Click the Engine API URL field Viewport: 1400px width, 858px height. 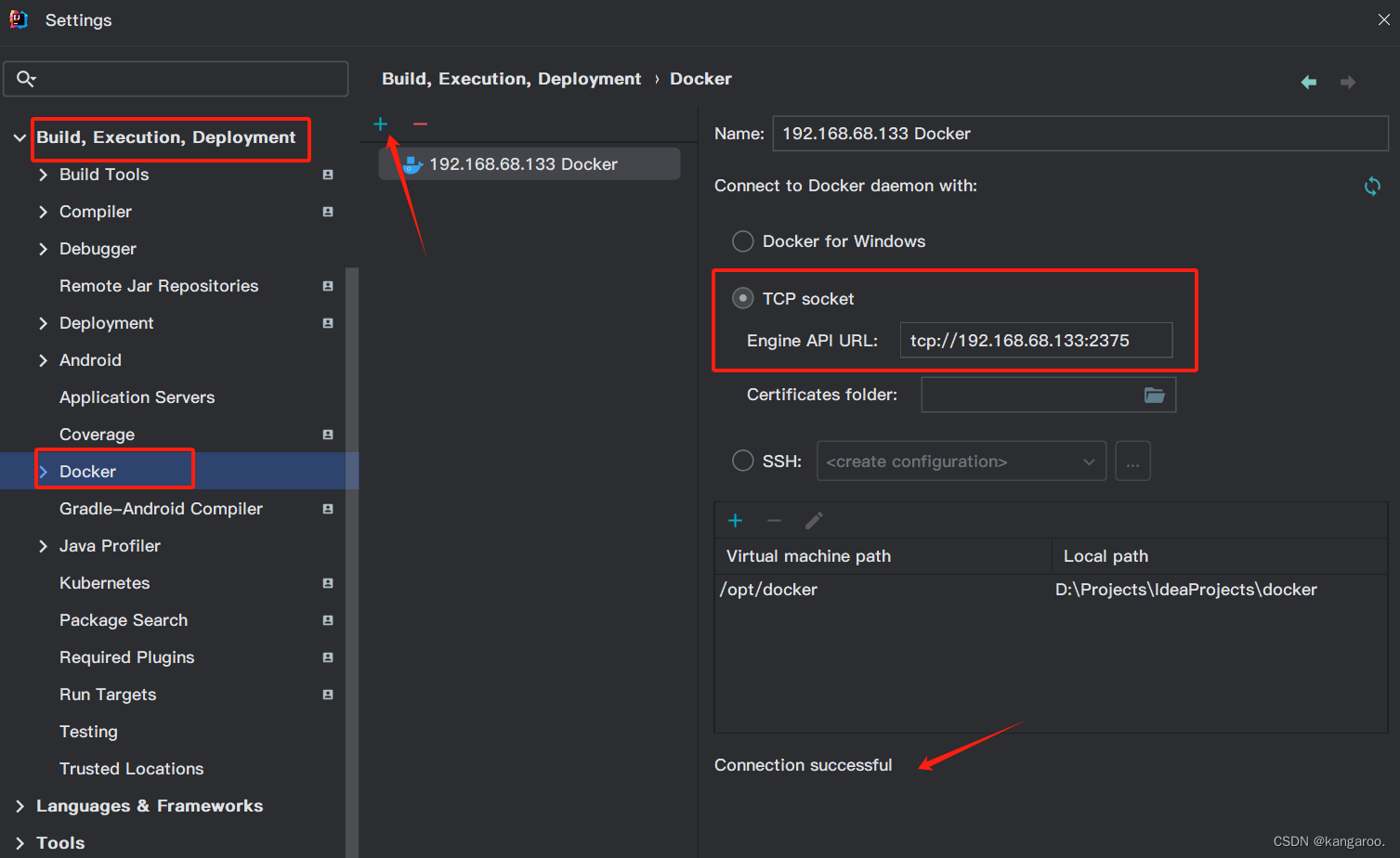[1036, 341]
